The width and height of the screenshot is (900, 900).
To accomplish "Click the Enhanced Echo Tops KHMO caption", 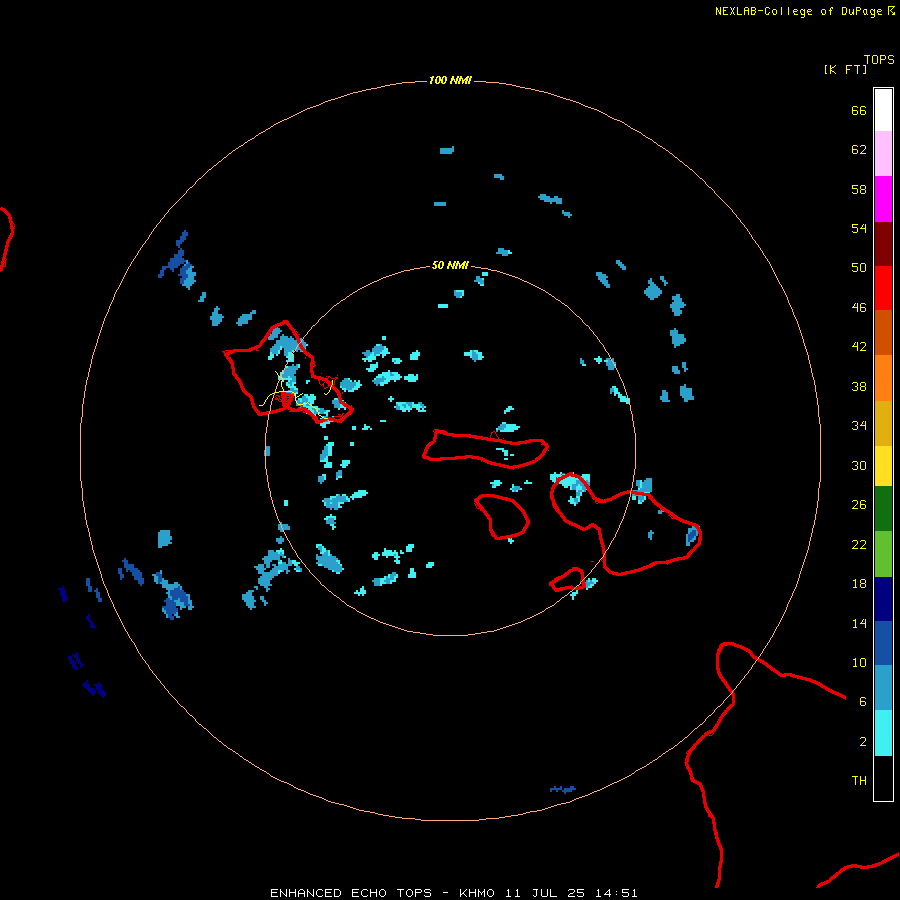I will coord(453,893).
